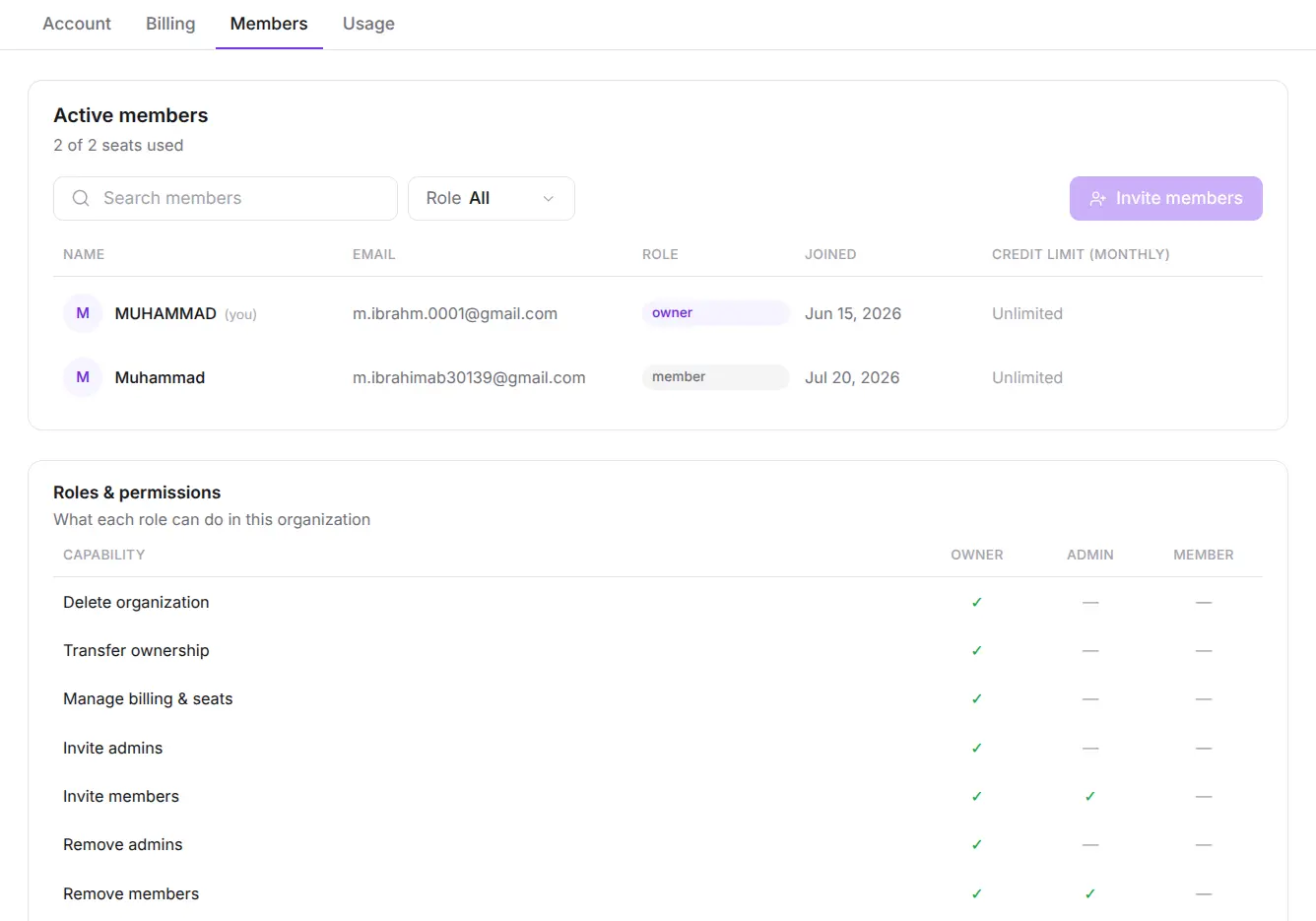Image resolution: width=1316 pixels, height=921 pixels.
Task: Click admin checkmark for Invite members
Action: 1090,796
